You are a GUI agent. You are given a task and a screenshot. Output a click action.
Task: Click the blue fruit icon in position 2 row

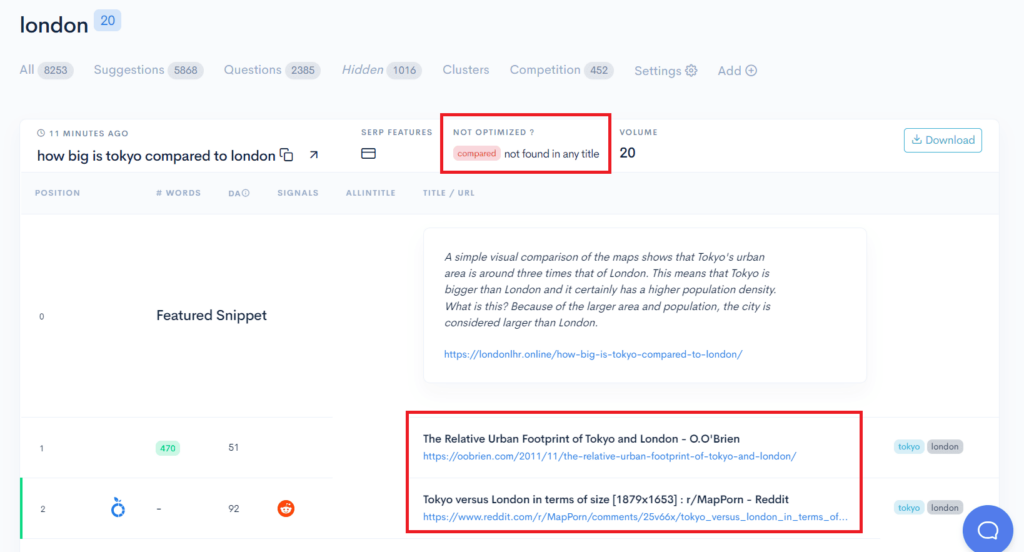[x=118, y=509]
